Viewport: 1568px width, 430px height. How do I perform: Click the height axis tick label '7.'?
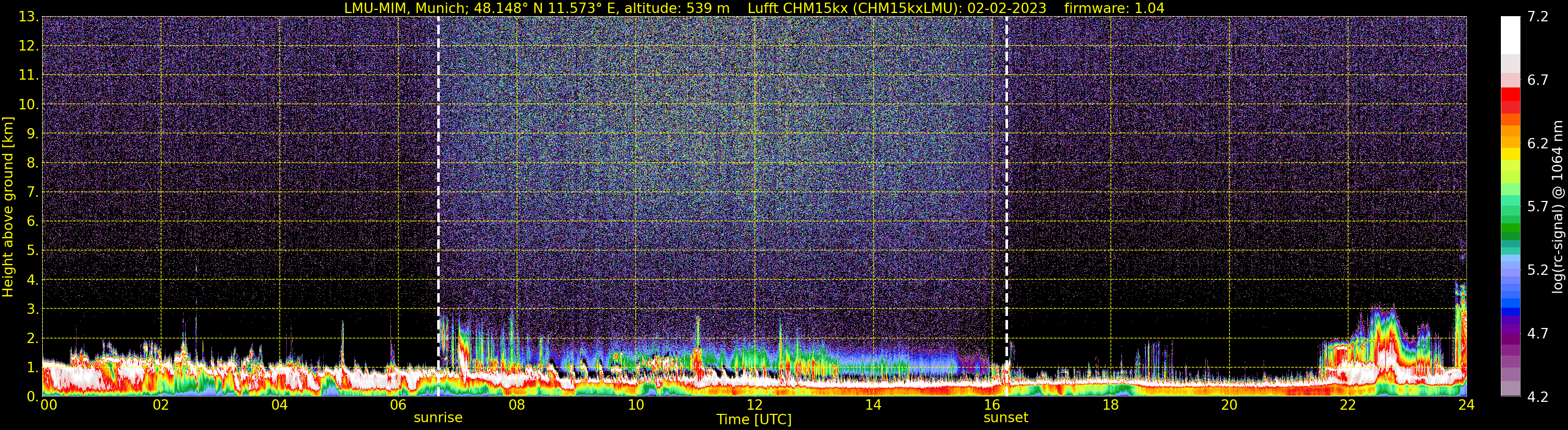click(x=33, y=192)
